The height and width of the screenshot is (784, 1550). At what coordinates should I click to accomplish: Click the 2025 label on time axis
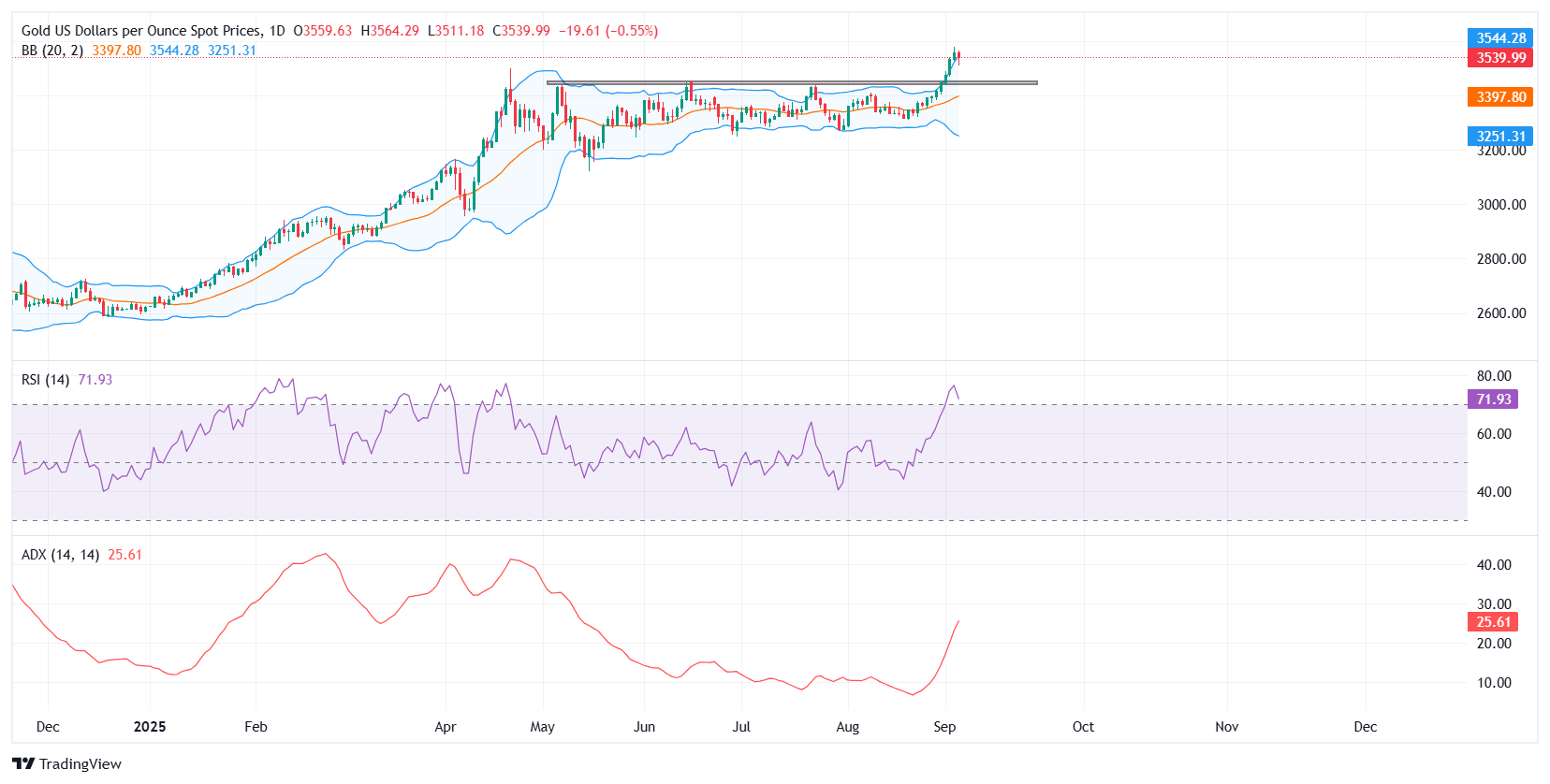(x=150, y=727)
